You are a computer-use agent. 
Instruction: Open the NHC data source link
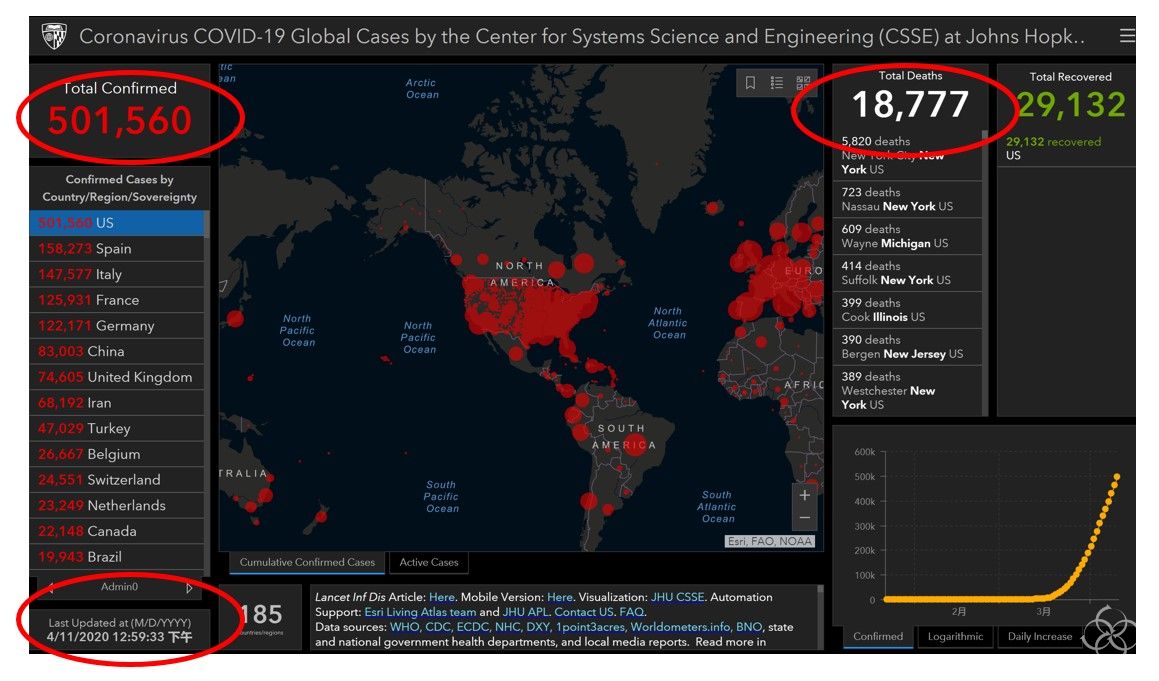[508, 627]
